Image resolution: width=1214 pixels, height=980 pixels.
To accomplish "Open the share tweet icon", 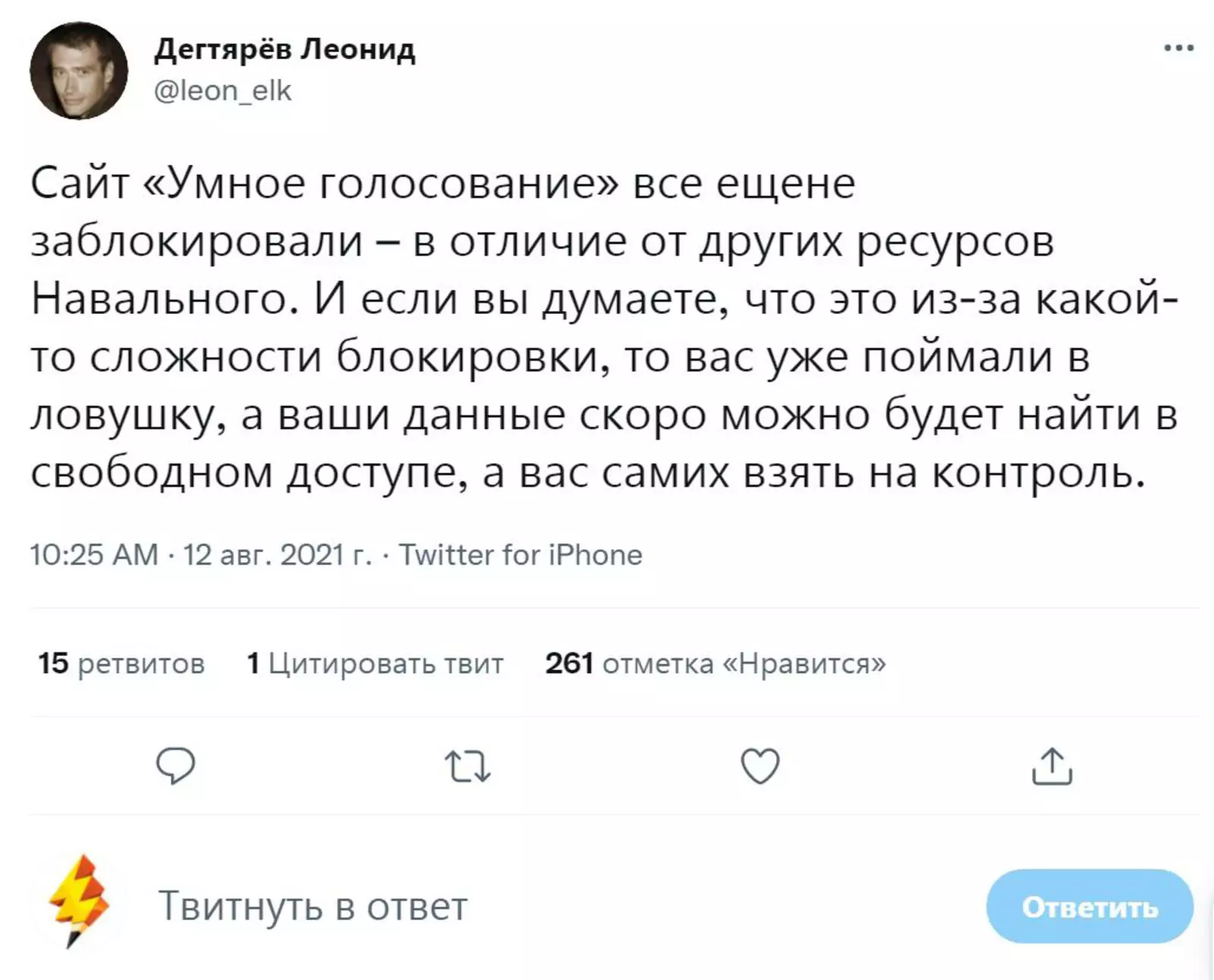I will 1052,766.
